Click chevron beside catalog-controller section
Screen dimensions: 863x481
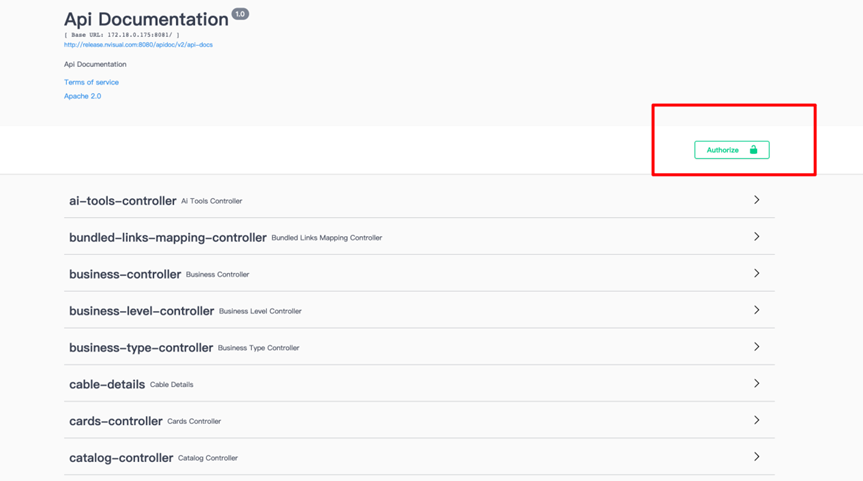tap(756, 457)
